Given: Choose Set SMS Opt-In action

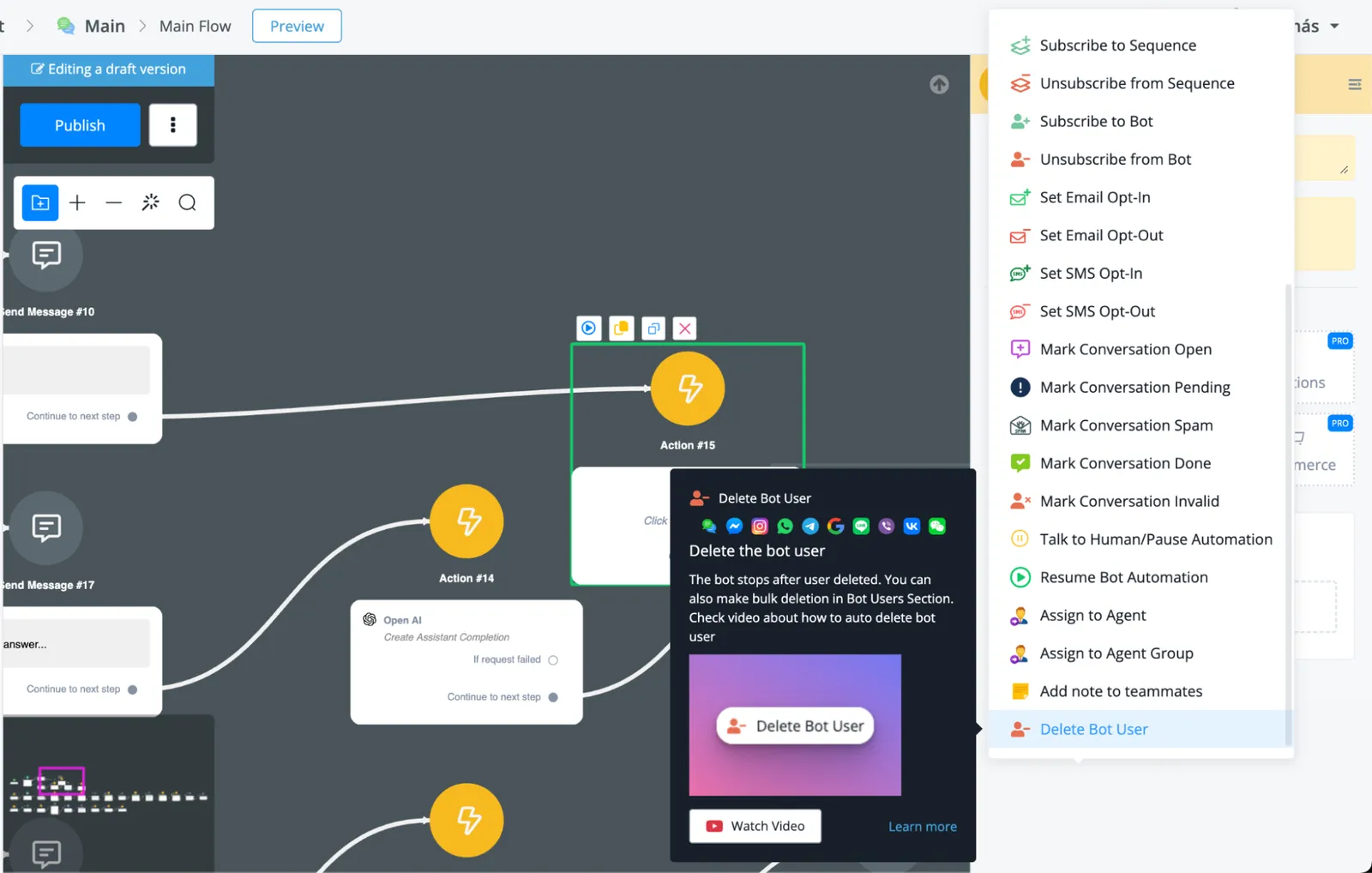Looking at the screenshot, I should (x=1140, y=274).
